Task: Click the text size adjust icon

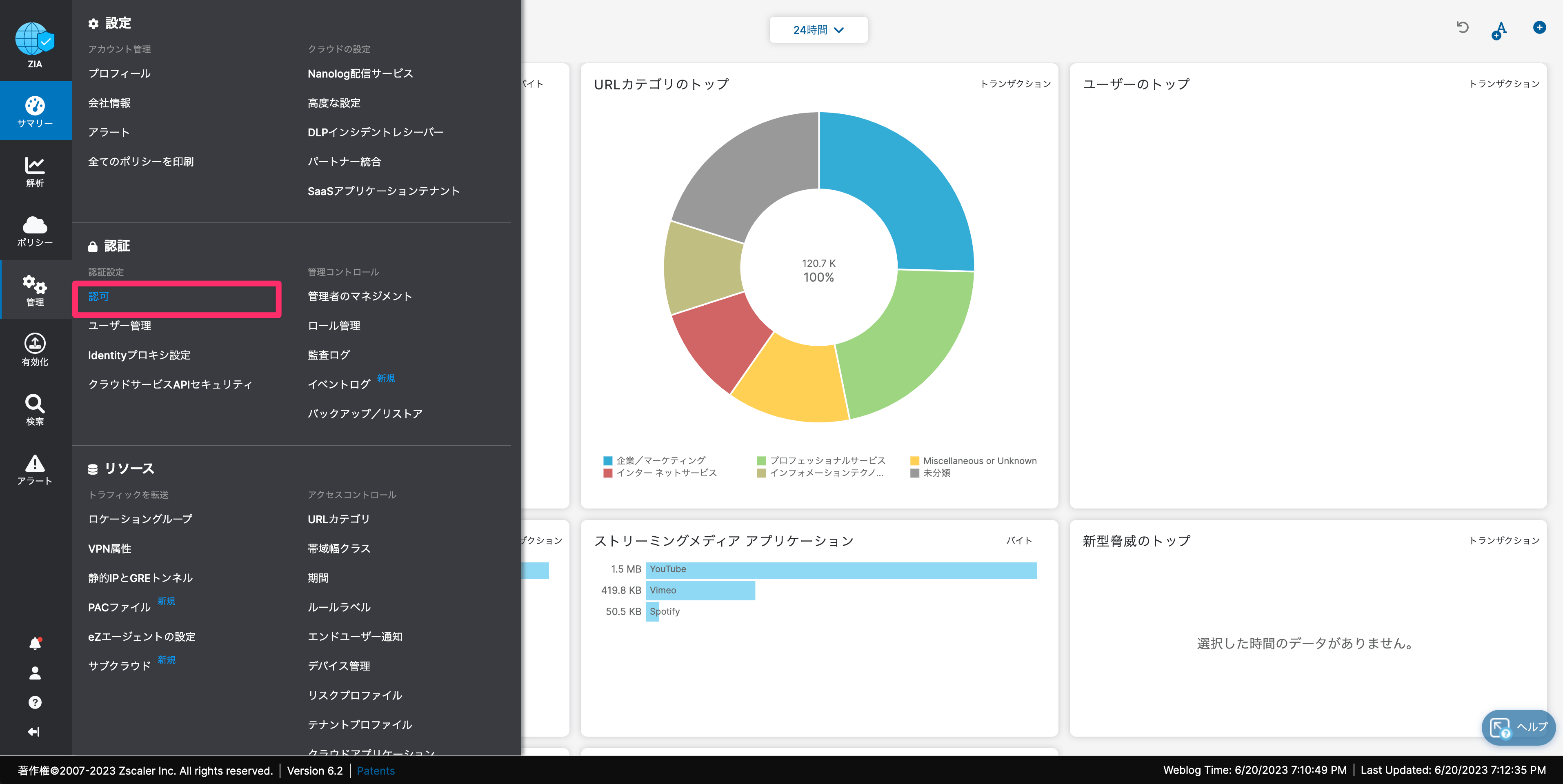Action: click(1499, 30)
